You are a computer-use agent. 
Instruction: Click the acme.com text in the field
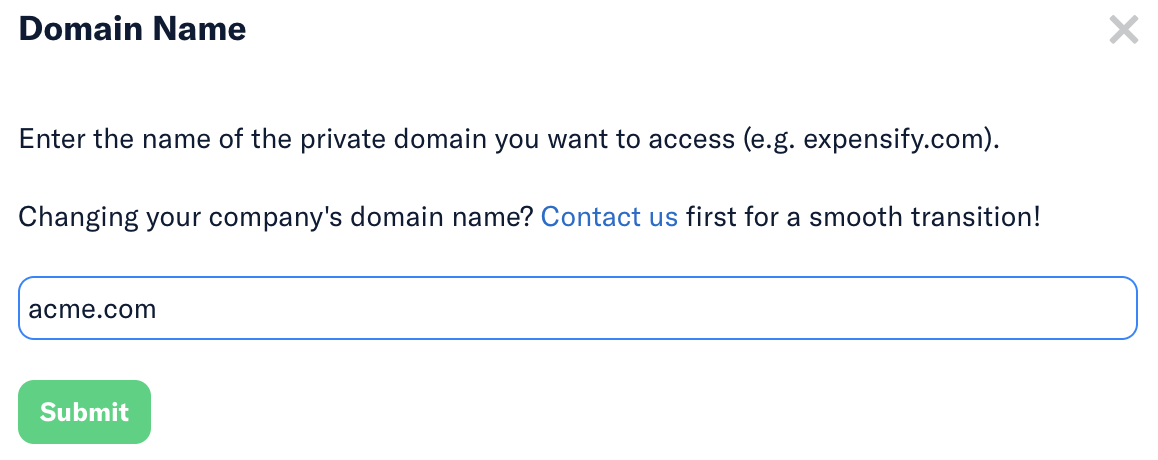(92, 309)
